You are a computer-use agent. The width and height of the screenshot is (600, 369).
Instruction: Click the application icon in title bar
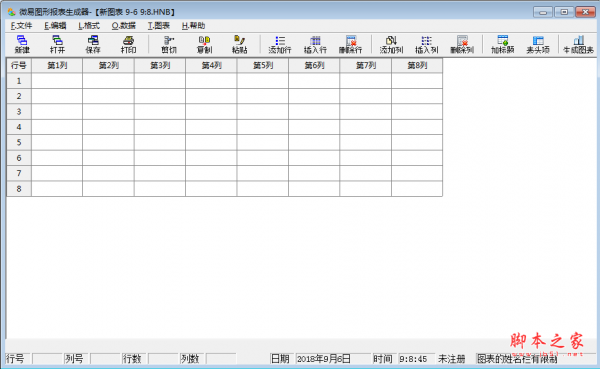point(11,12)
